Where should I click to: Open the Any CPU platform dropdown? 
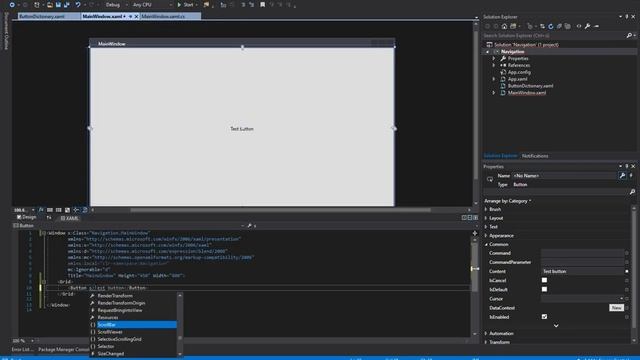coord(152,5)
